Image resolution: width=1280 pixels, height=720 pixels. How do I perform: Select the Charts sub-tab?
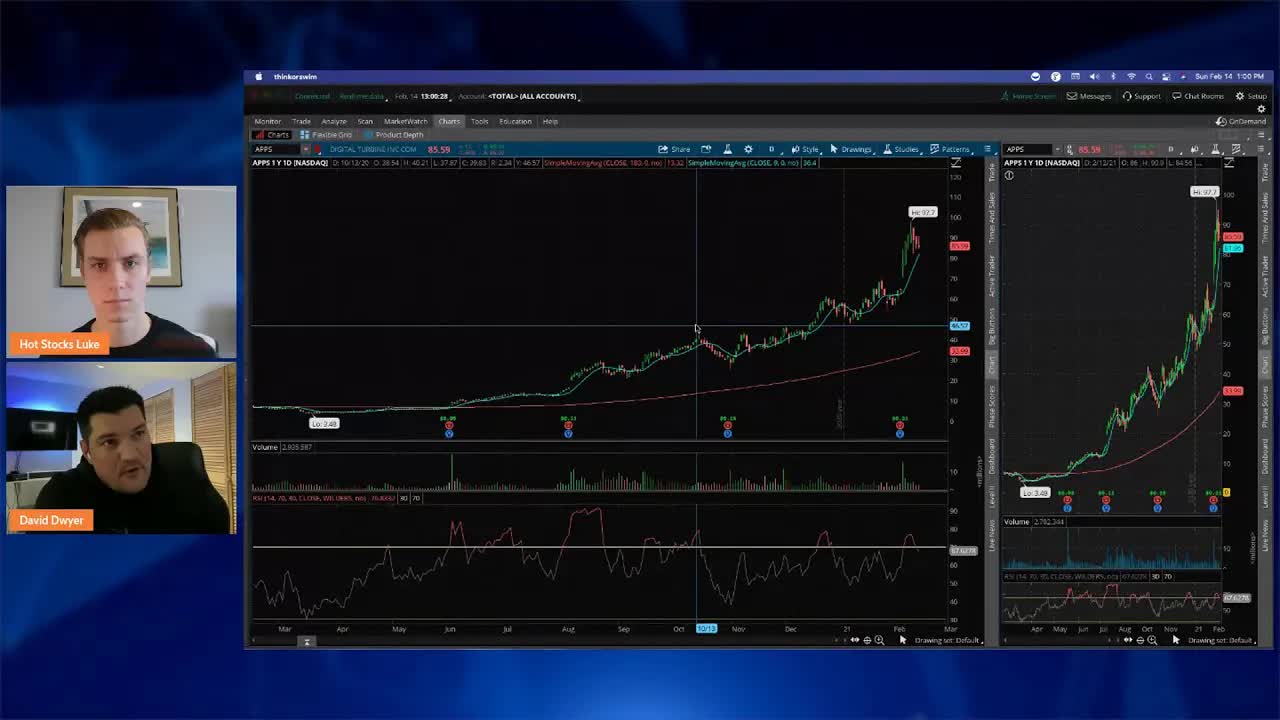(x=272, y=135)
